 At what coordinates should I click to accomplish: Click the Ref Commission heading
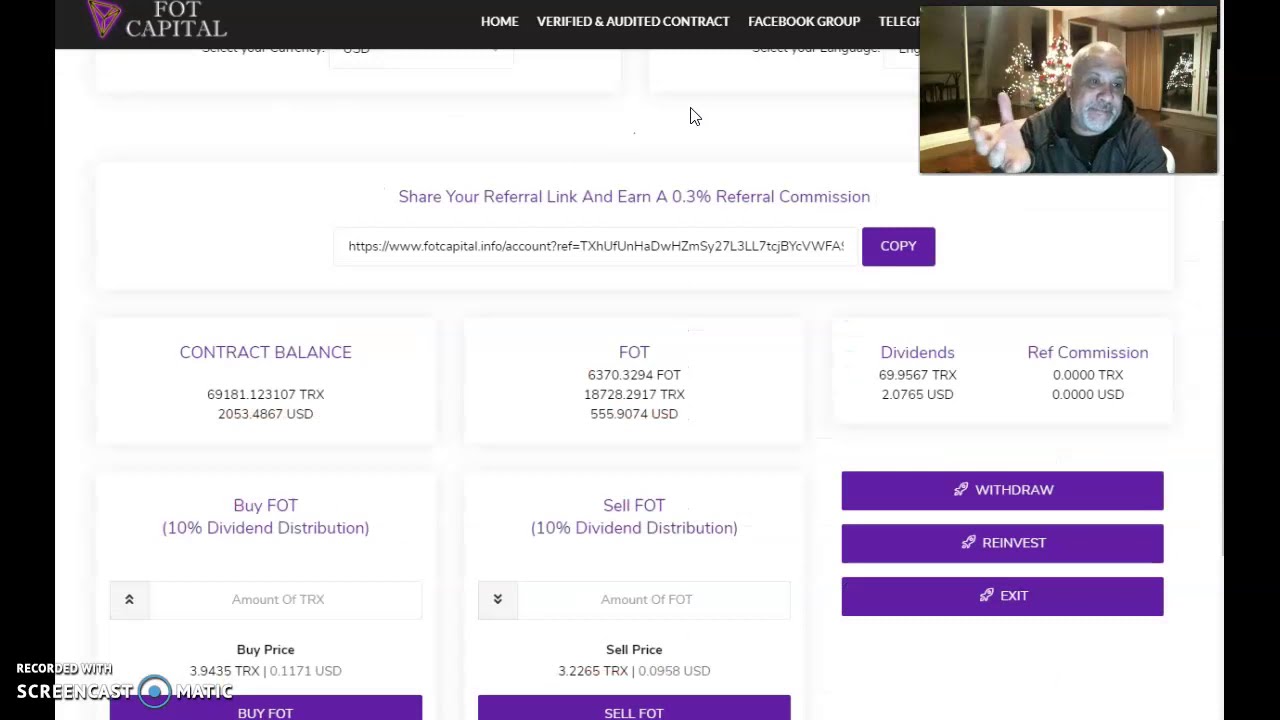tap(1088, 352)
